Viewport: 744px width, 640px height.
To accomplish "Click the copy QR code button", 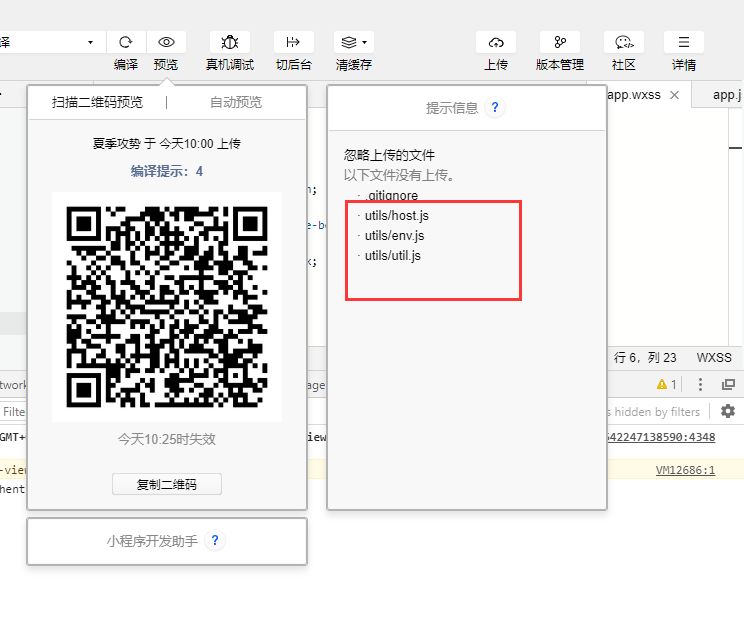I will 167,484.
